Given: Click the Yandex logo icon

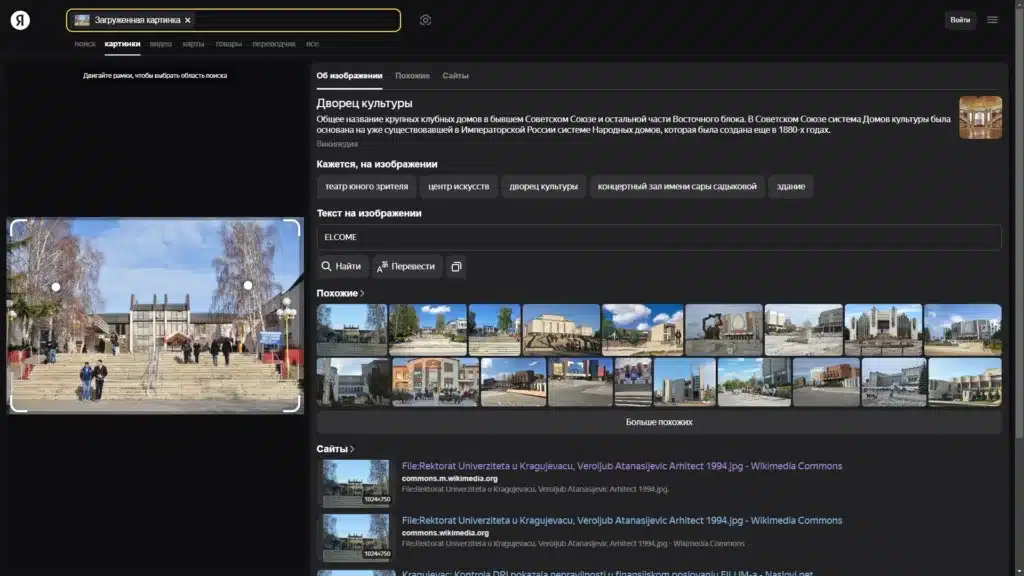Looking at the screenshot, I should click(x=20, y=20).
